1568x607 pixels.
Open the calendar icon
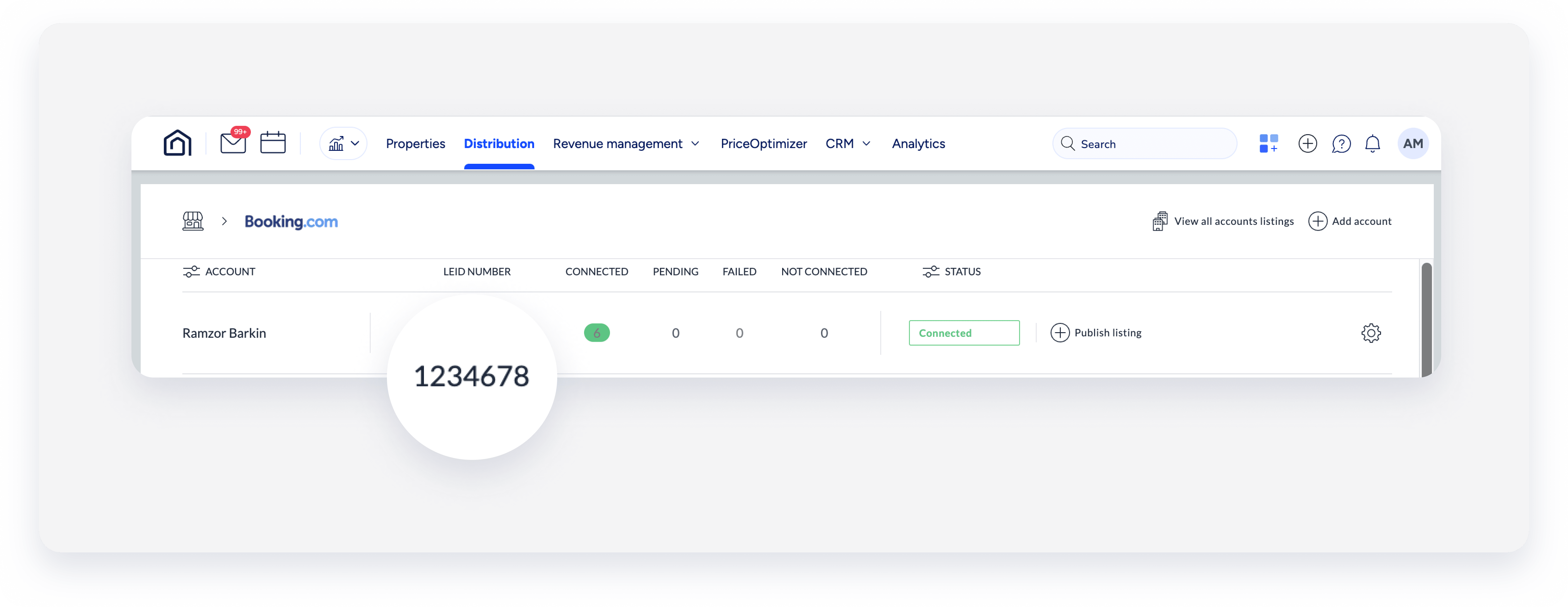273,143
